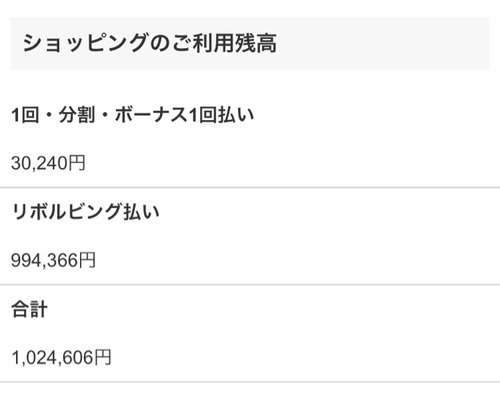Click the 1,024,606円 total amount
Screen dimensions: 500x409
(61, 357)
